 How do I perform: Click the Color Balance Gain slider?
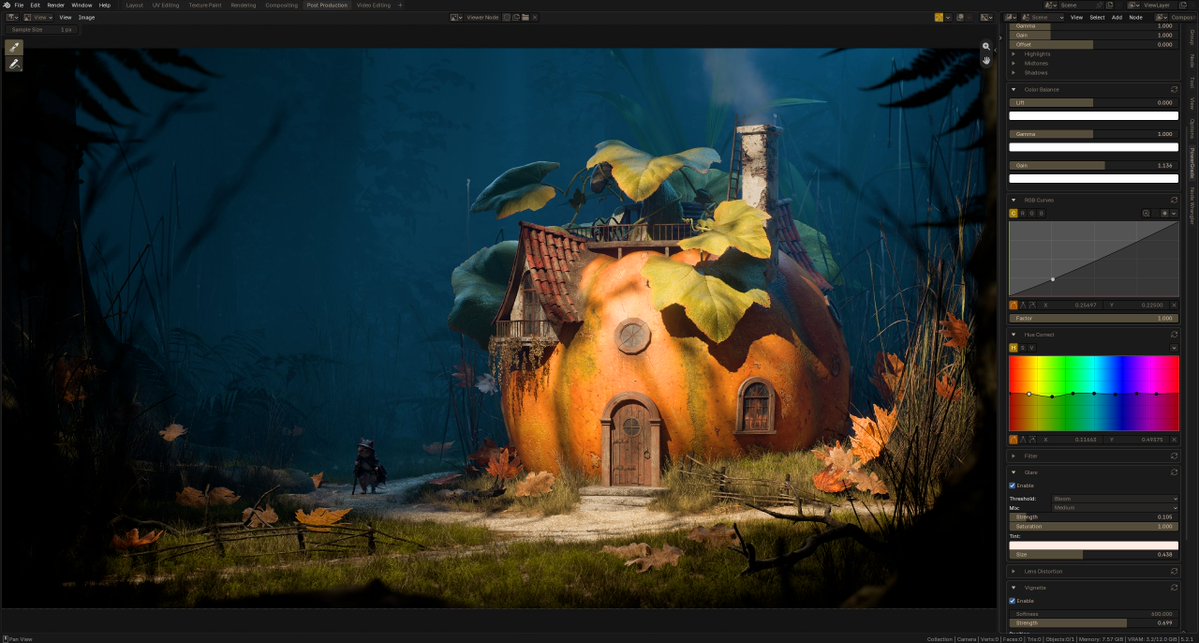1093,165
